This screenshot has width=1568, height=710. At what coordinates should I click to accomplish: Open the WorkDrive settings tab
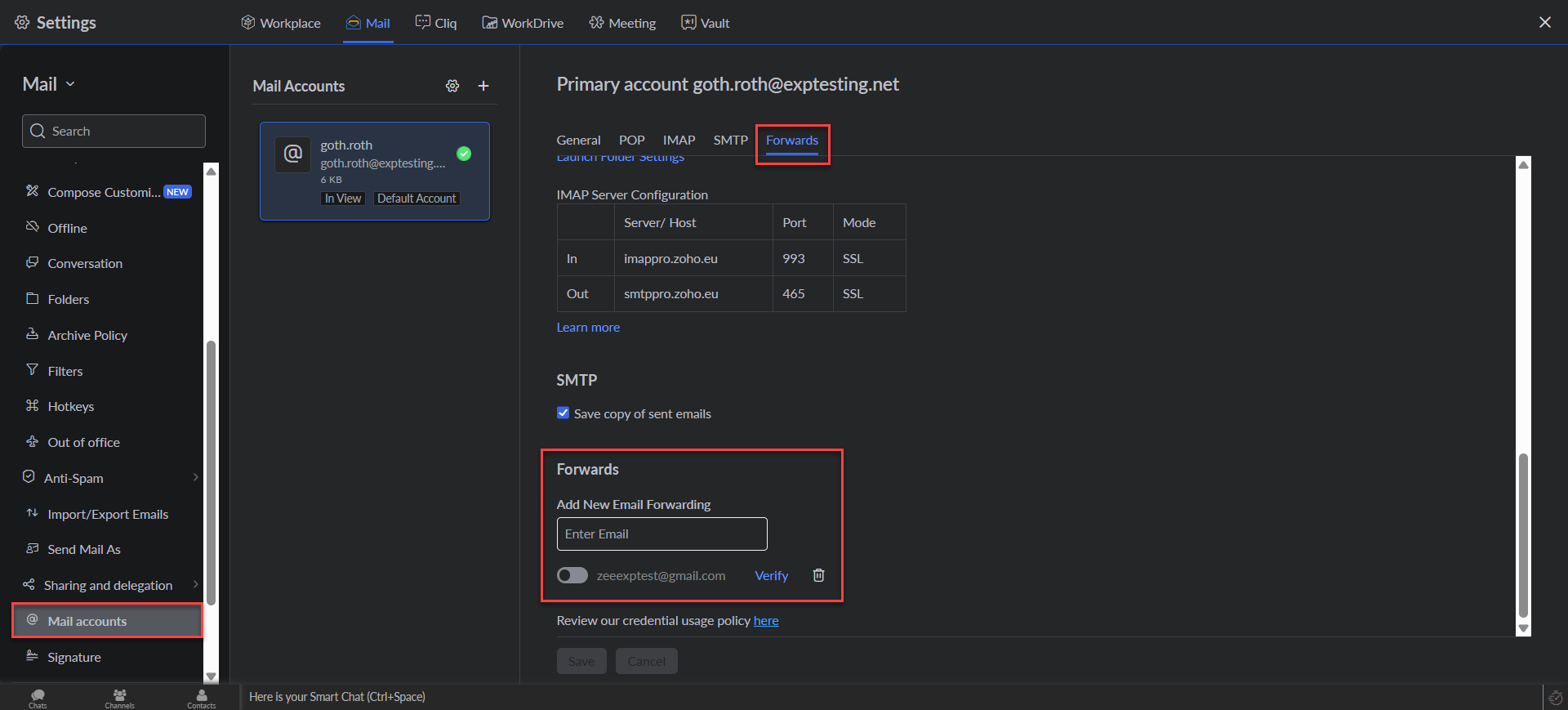pyautogui.click(x=523, y=23)
